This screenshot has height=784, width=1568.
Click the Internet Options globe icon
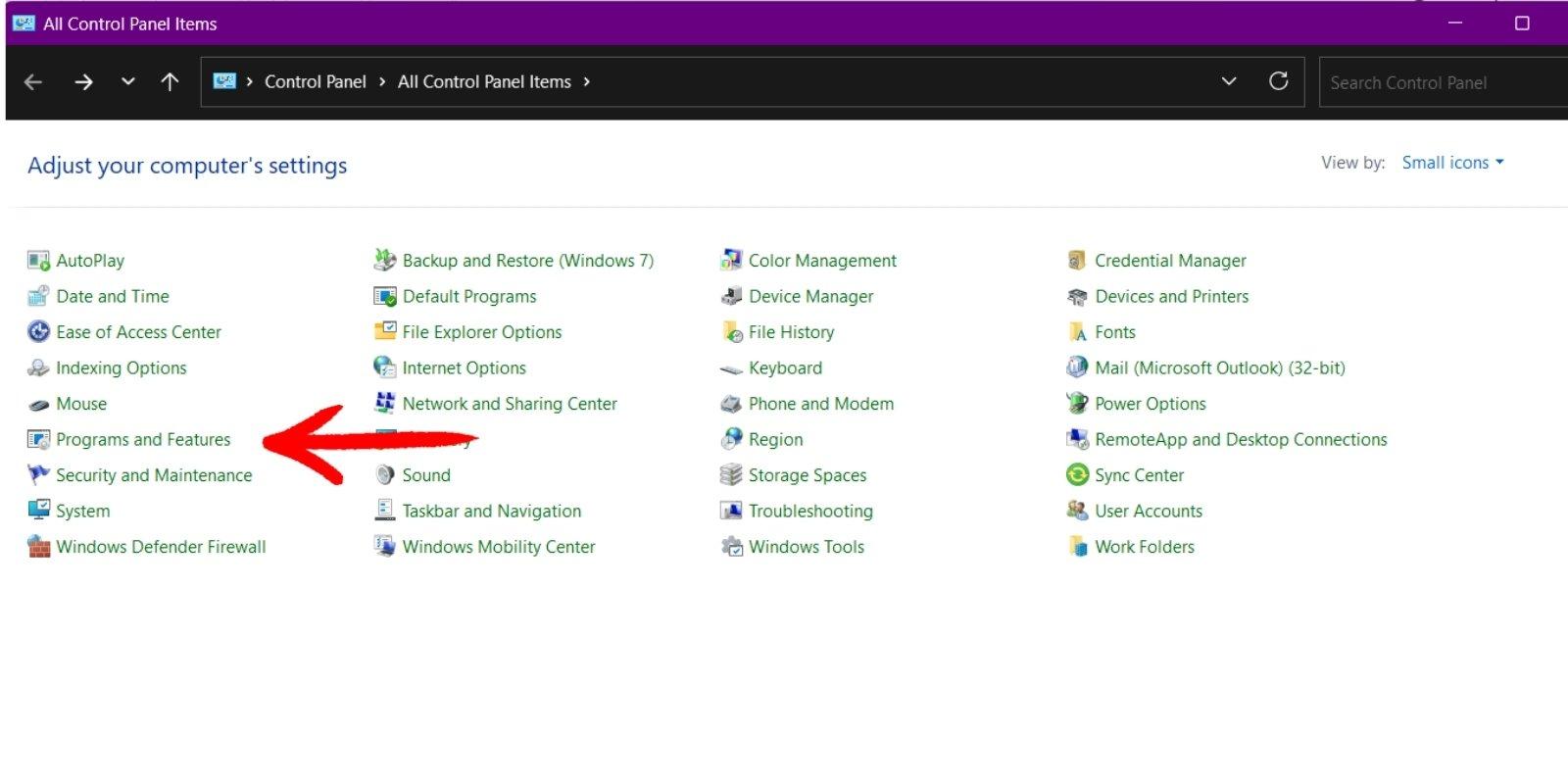[385, 367]
